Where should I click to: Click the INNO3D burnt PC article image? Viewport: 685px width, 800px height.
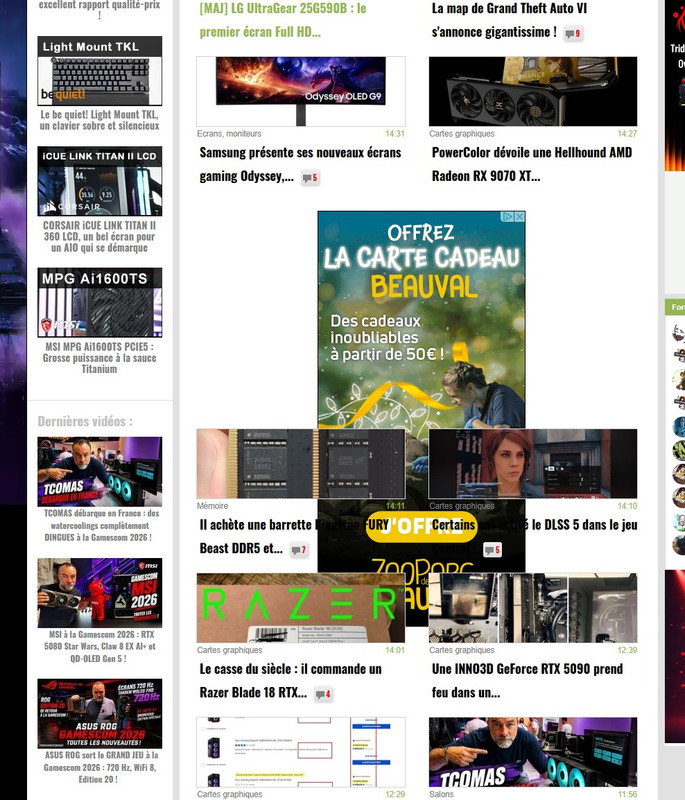click(533, 608)
